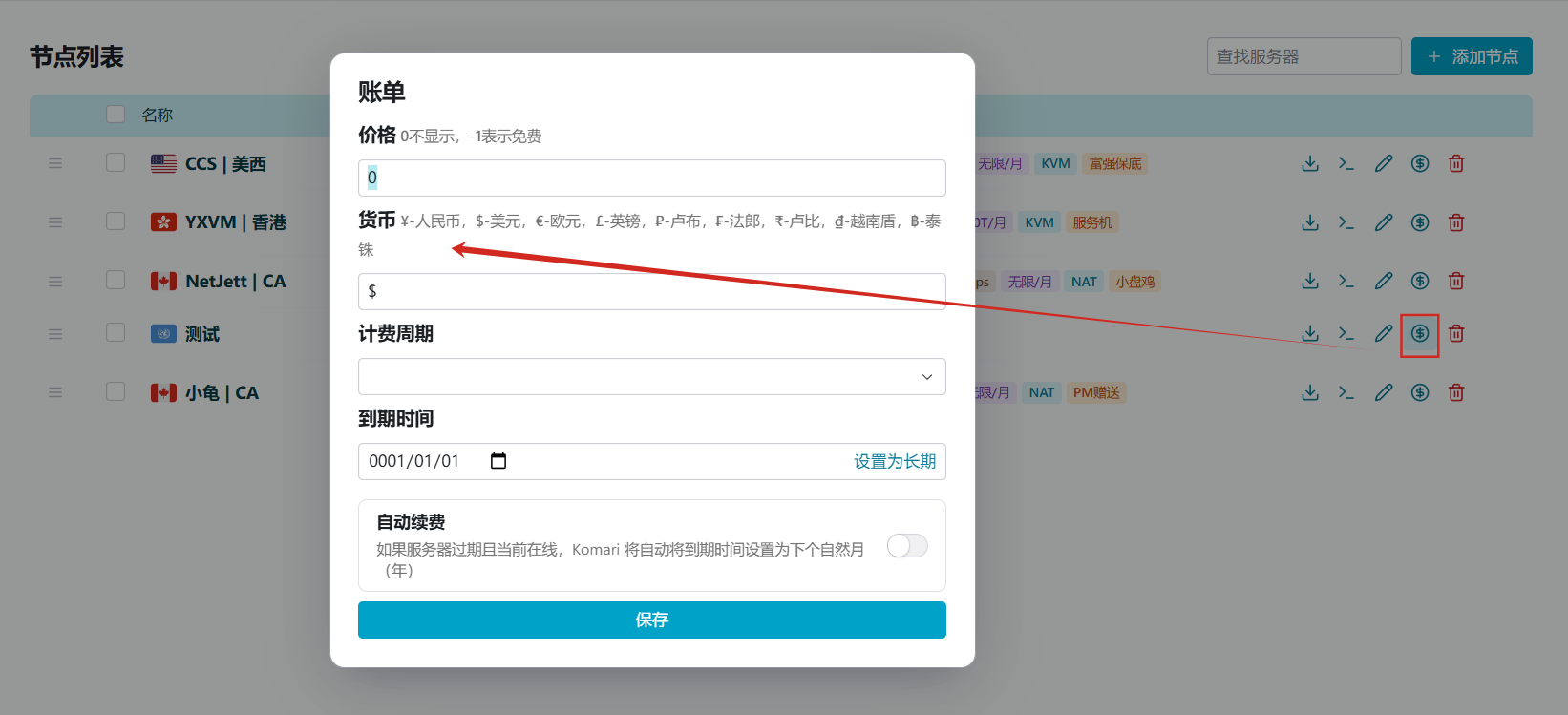Click the calendar icon in the expiry date field
Screen dimensions: 1568x715
(x=498, y=461)
